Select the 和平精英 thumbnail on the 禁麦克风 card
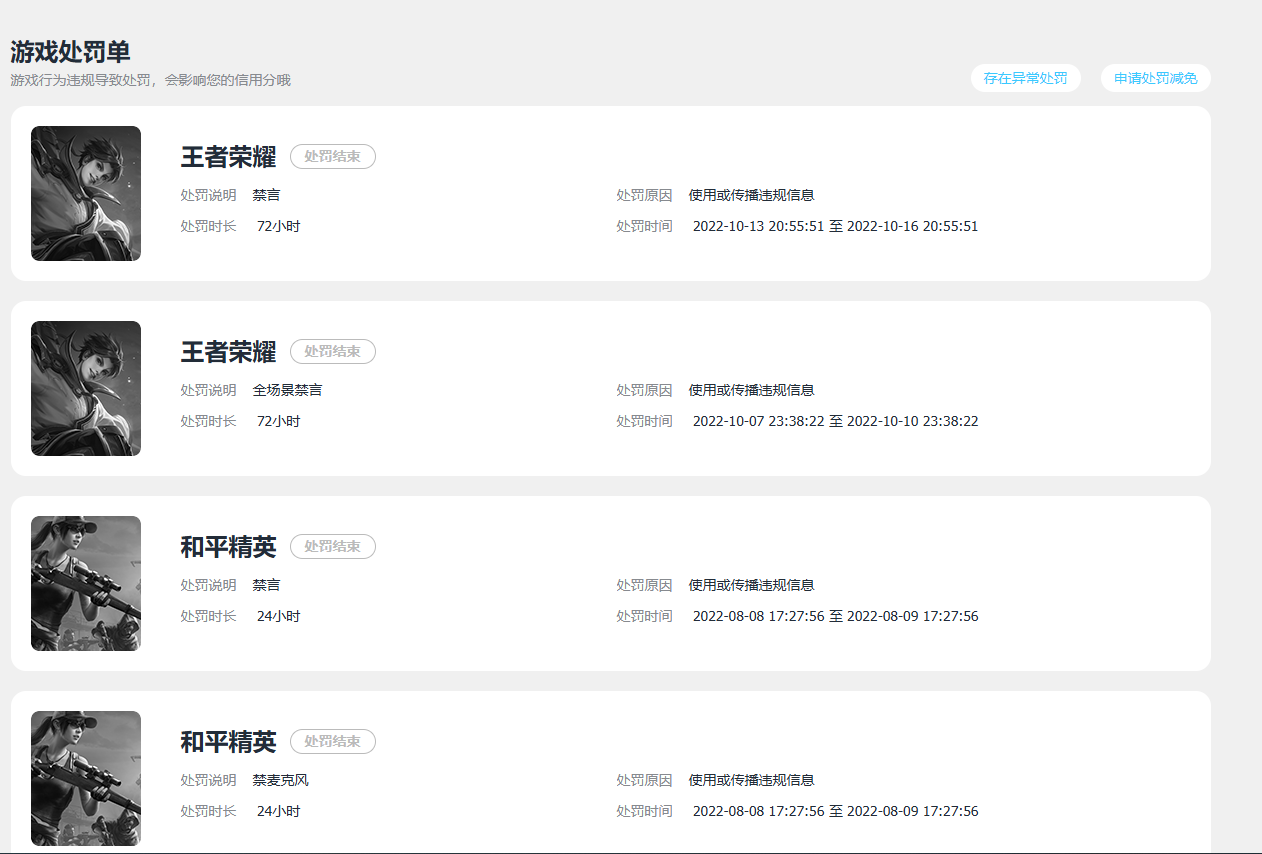This screenshot has height=854, width=1262. (x=86, y=778)
